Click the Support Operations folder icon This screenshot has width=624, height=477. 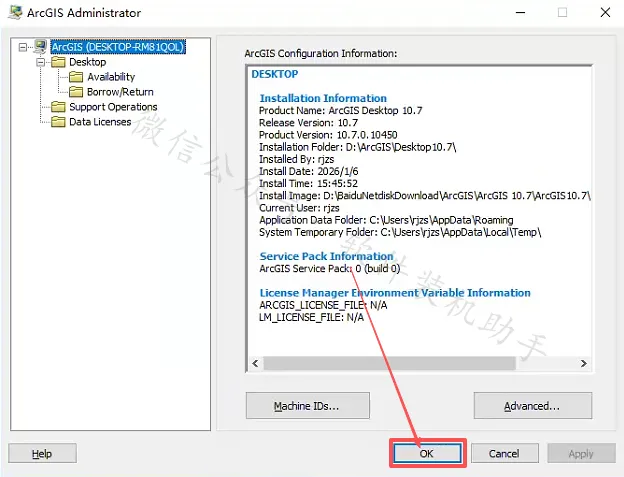(x=58, y=107)
